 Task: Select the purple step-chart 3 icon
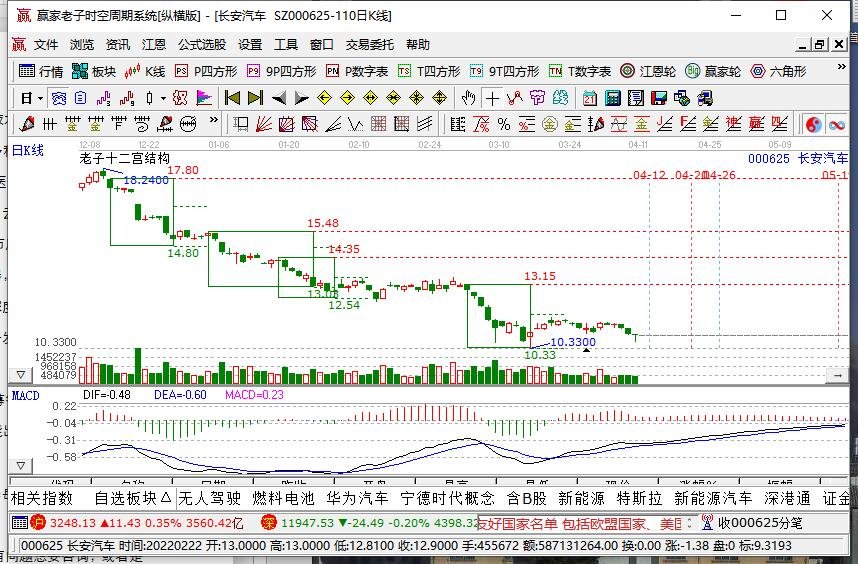point(103,98)
